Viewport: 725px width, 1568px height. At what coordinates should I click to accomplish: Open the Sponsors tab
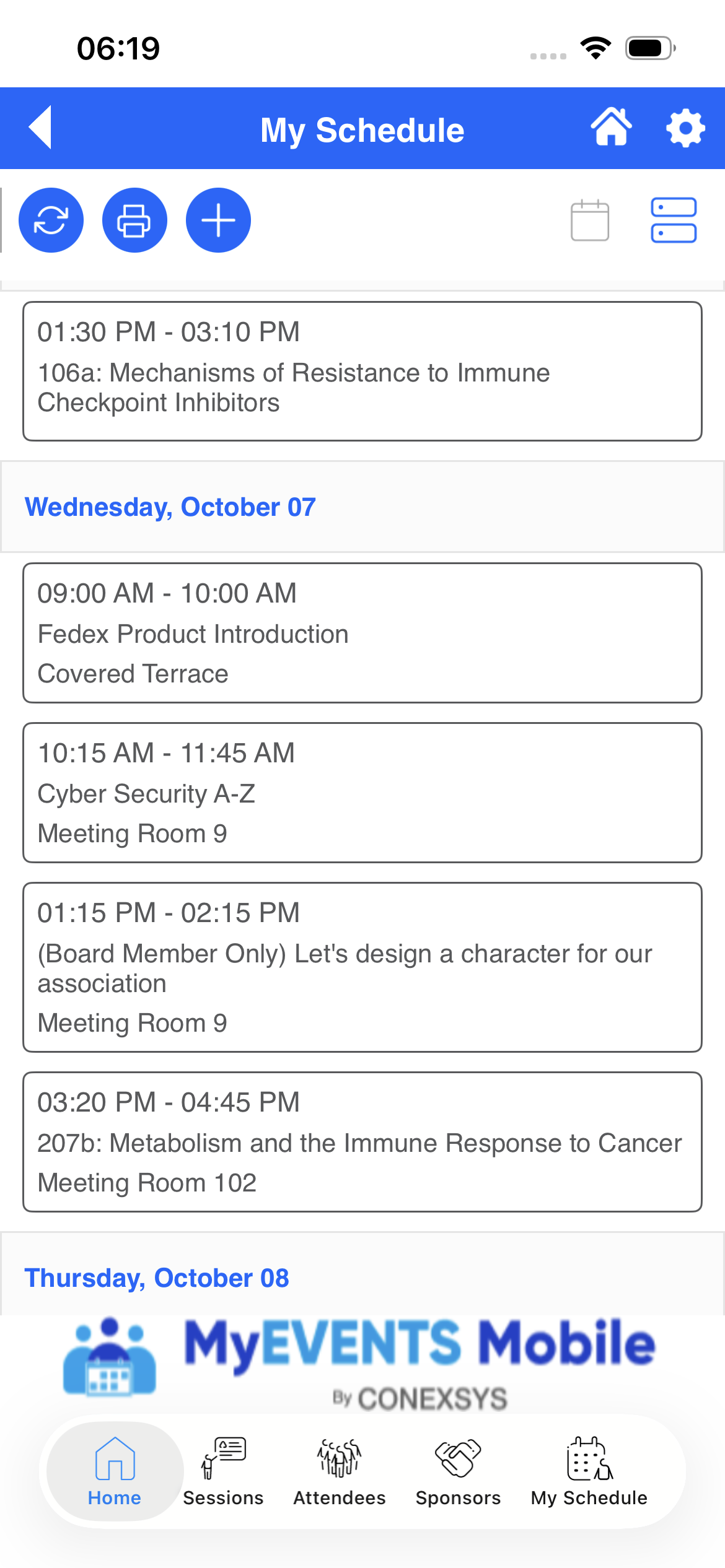458,1471
